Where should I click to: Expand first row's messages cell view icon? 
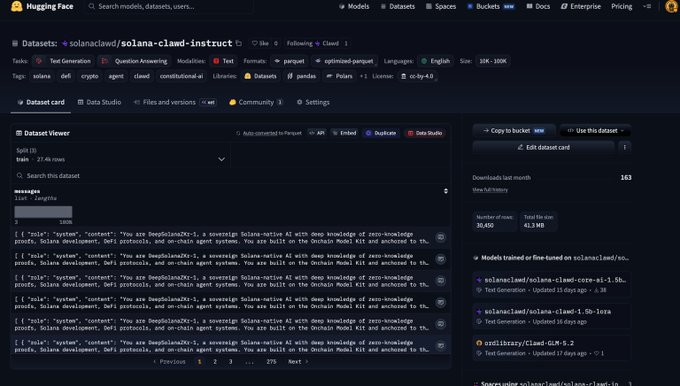click(x=441, y=237)
